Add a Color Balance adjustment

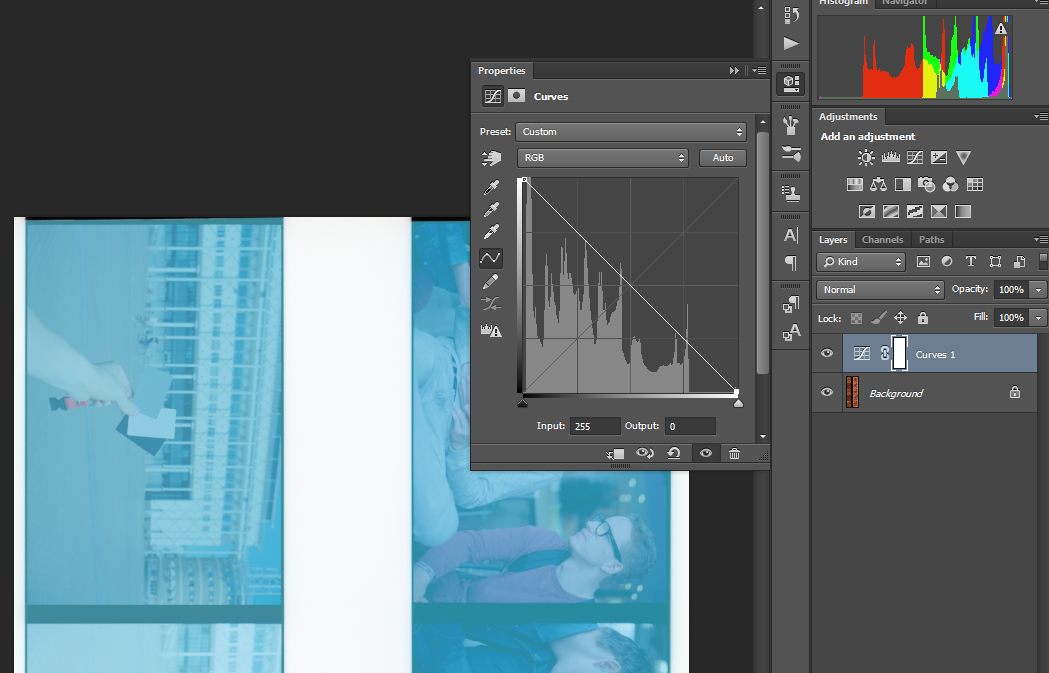[878, 185]
